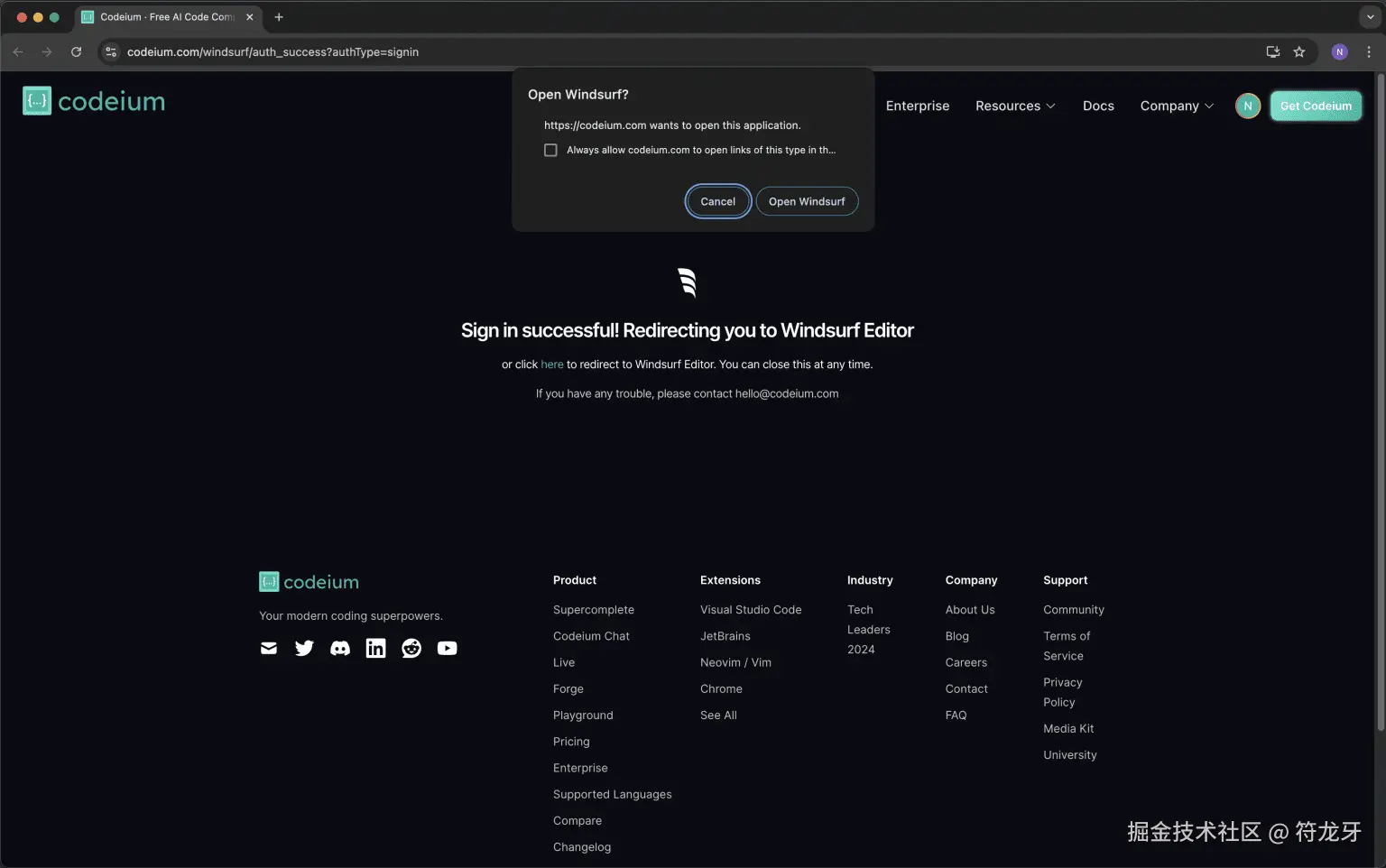The image size is (1386, 868).
Task: Click the Open Windsurf button
Action: (x=807, y=201)
